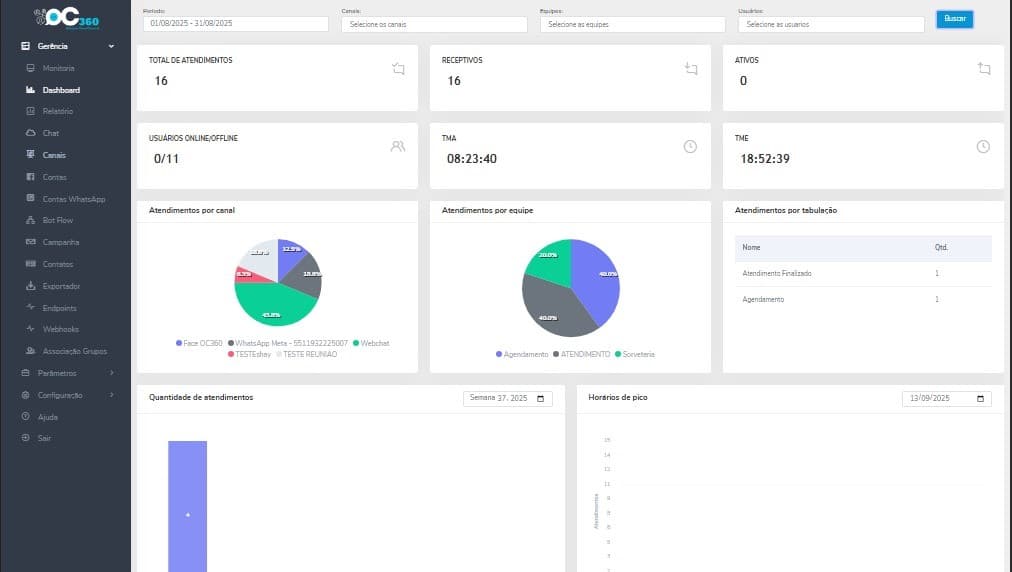Click the Ajuda help icon
Screen dimensions: 1012x572
pos(26,416)
